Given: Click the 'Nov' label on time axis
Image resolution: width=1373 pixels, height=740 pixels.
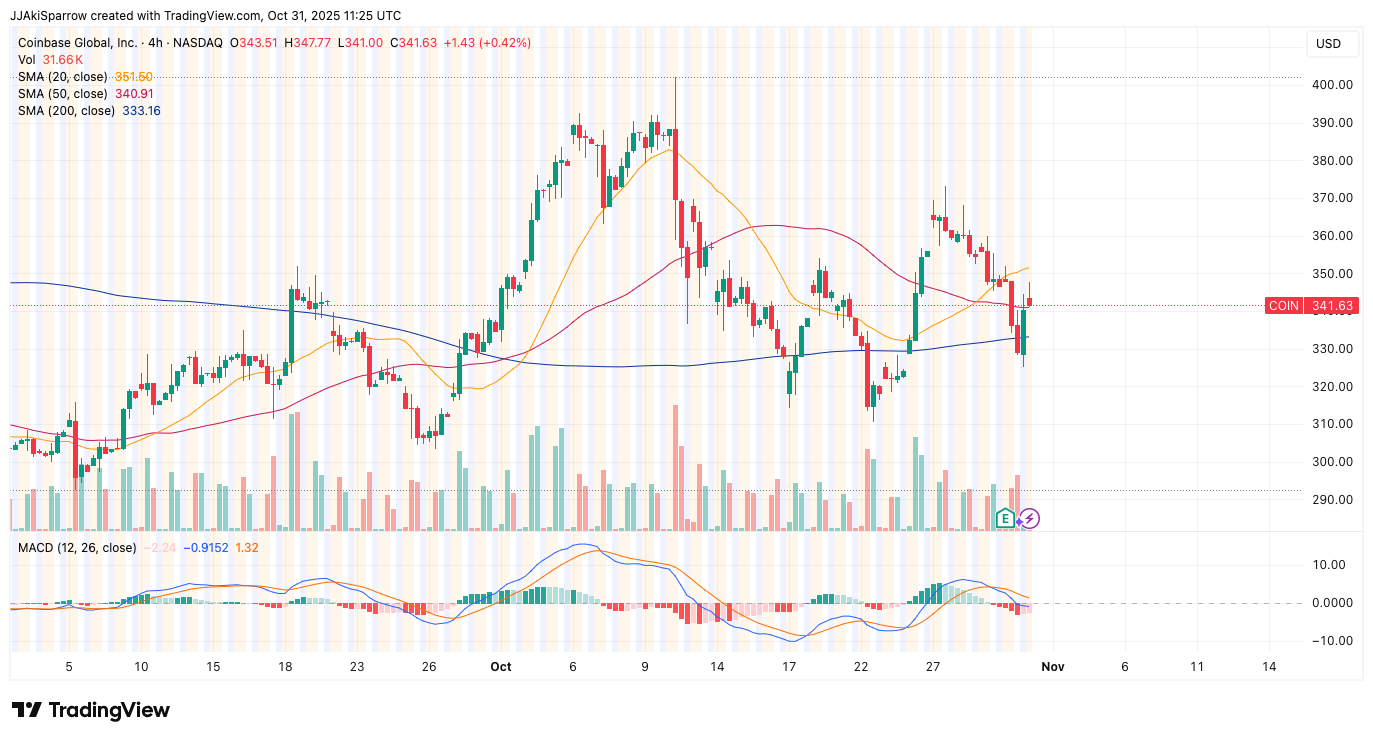Looking at the screenshot, I should point(1051,666).
